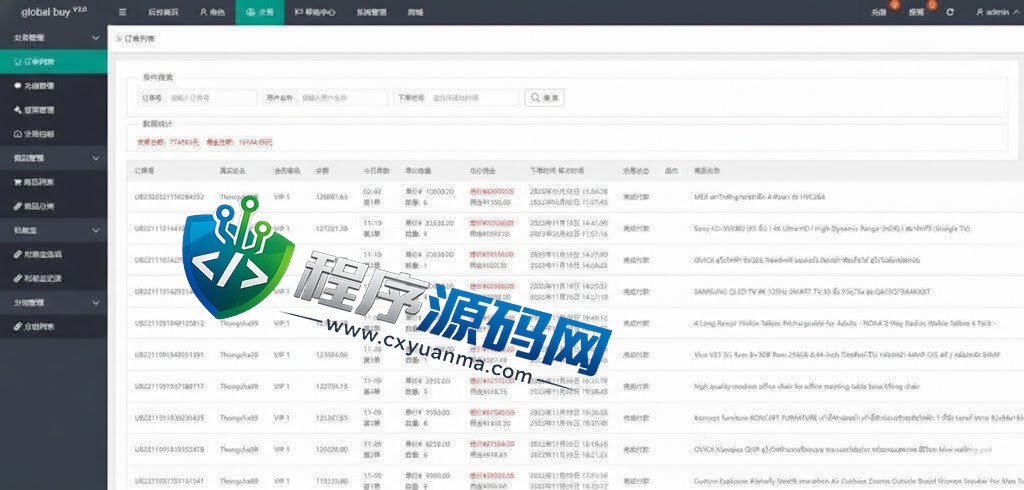Click the SAMSUNG QLED TV 4K product name
This screenshot has height=490, width=1024.
pos(812,291)
